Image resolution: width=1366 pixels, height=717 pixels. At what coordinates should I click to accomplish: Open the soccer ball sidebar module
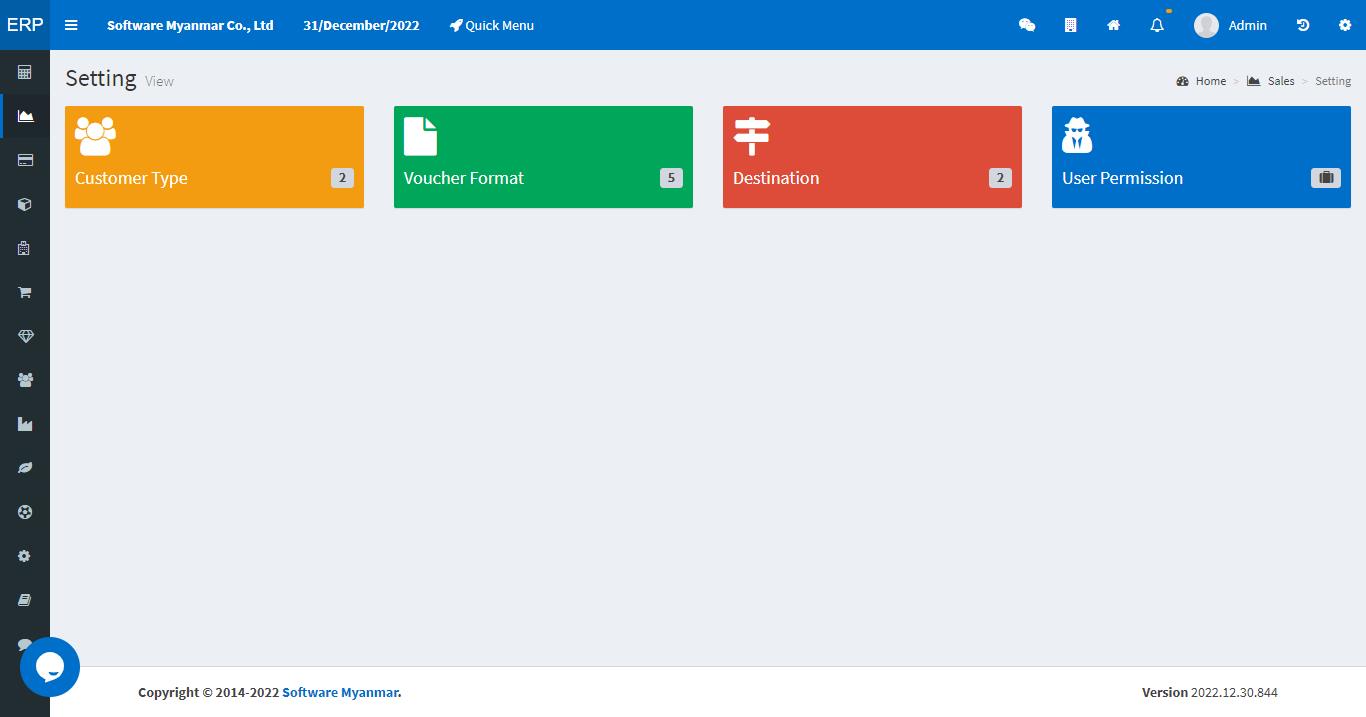click(x=25, y=512)
